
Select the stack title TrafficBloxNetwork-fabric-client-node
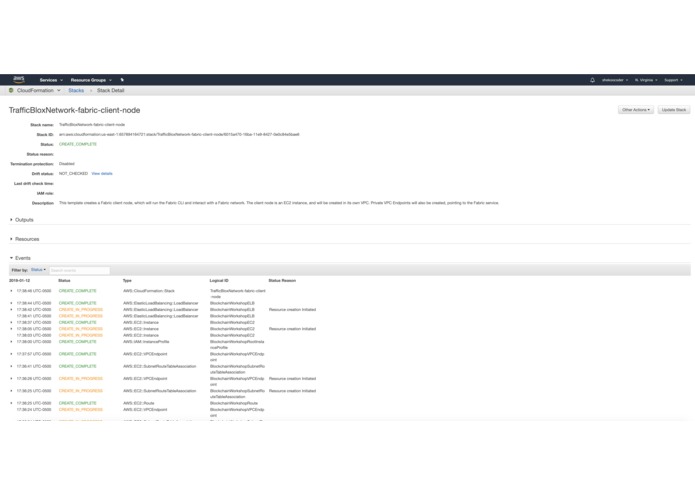(74, 110)
